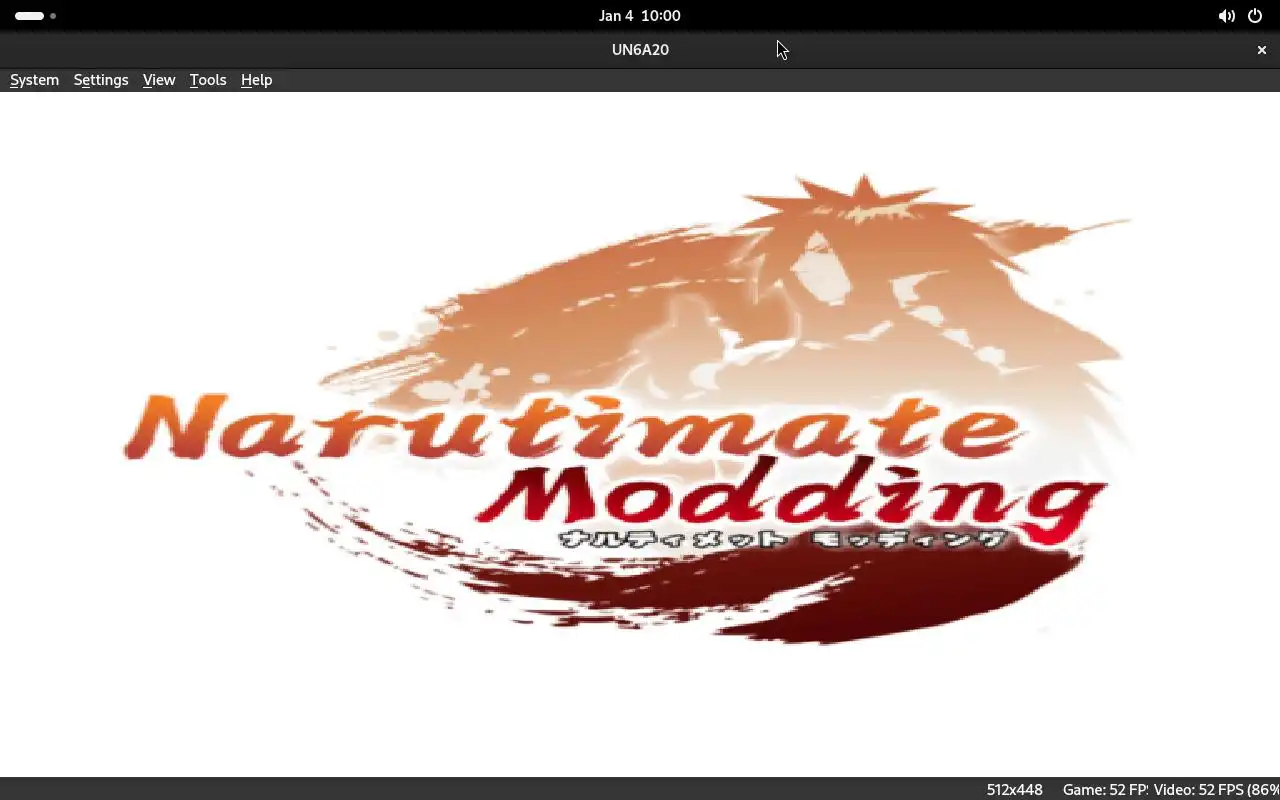This screenshot has height=800, width=1280.
Task: Open the System menu
Action: 34,80
